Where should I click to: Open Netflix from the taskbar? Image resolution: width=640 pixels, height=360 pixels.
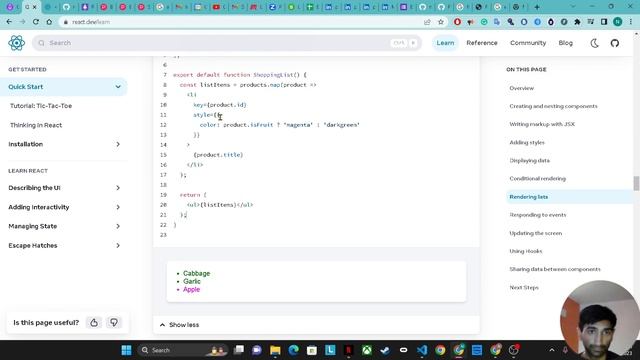349,350
